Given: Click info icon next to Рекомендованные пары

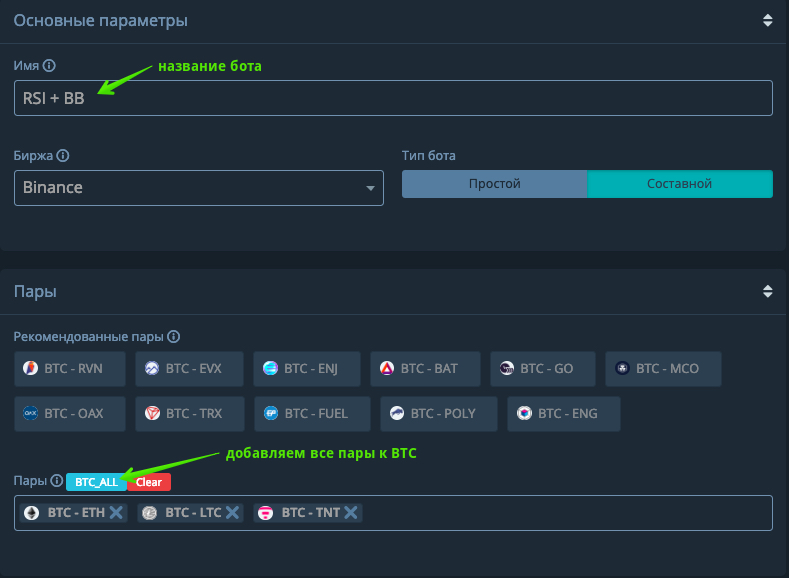Looking at the screenshot, I should click(174, 337).
